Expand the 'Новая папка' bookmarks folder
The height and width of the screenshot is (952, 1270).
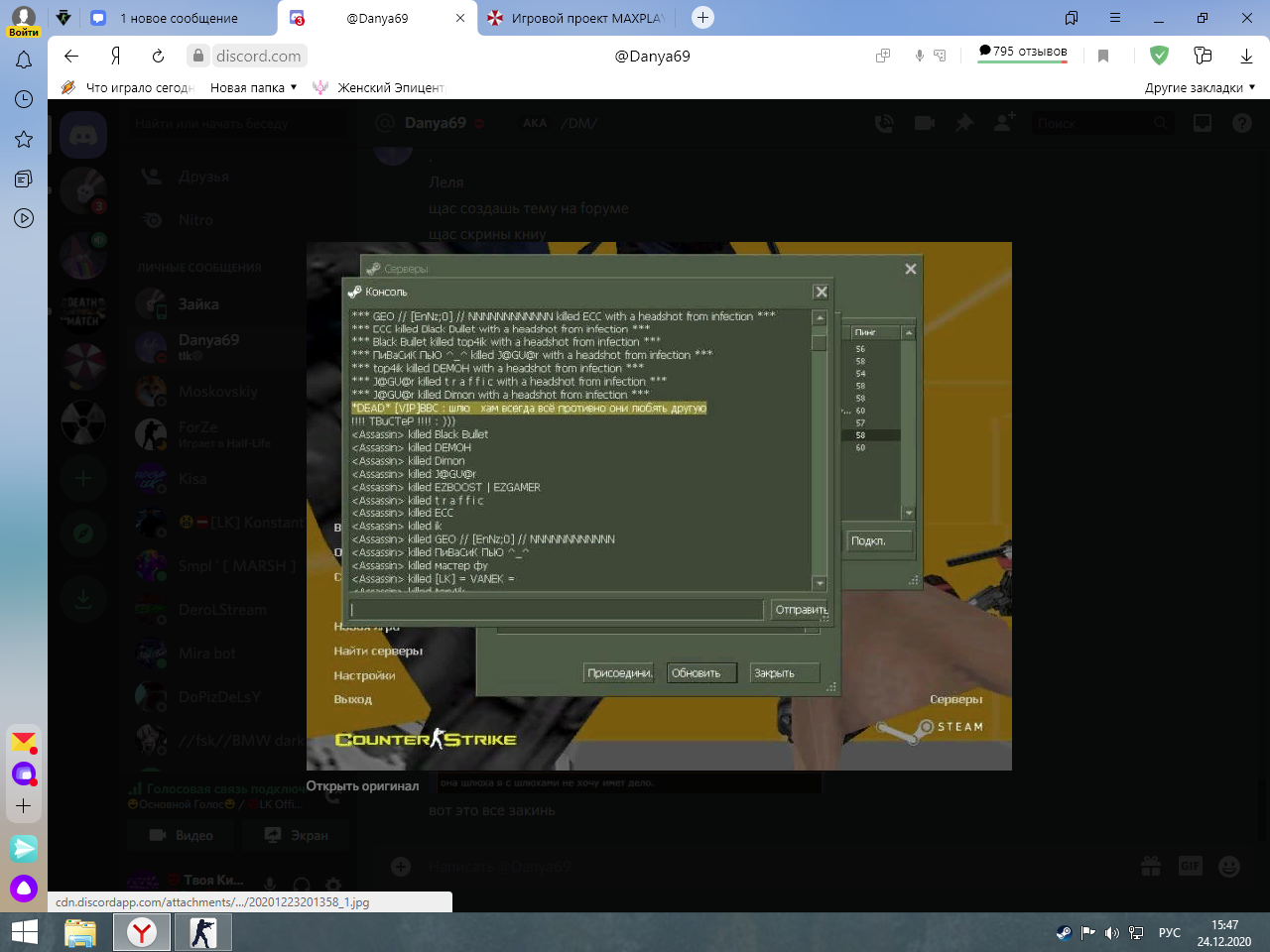(253, 87)
